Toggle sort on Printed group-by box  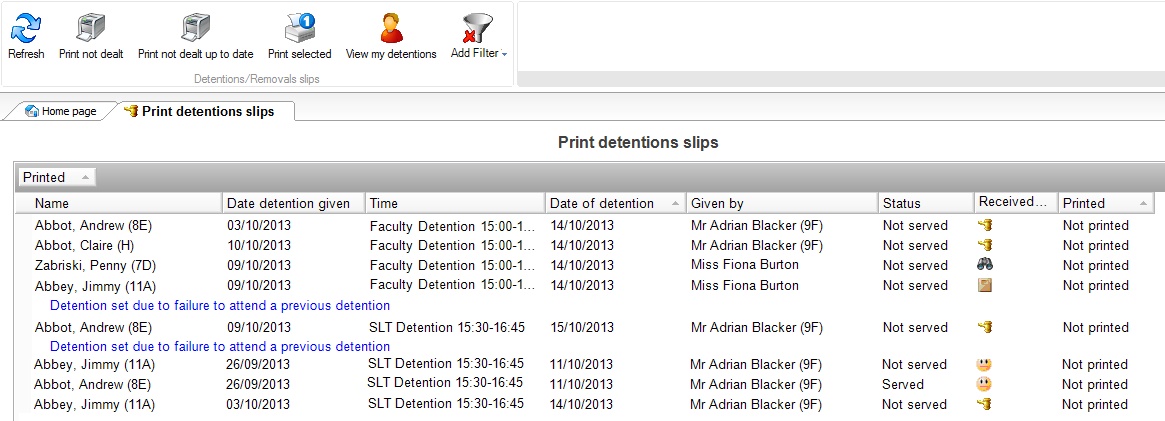click(x=56, y=177)
